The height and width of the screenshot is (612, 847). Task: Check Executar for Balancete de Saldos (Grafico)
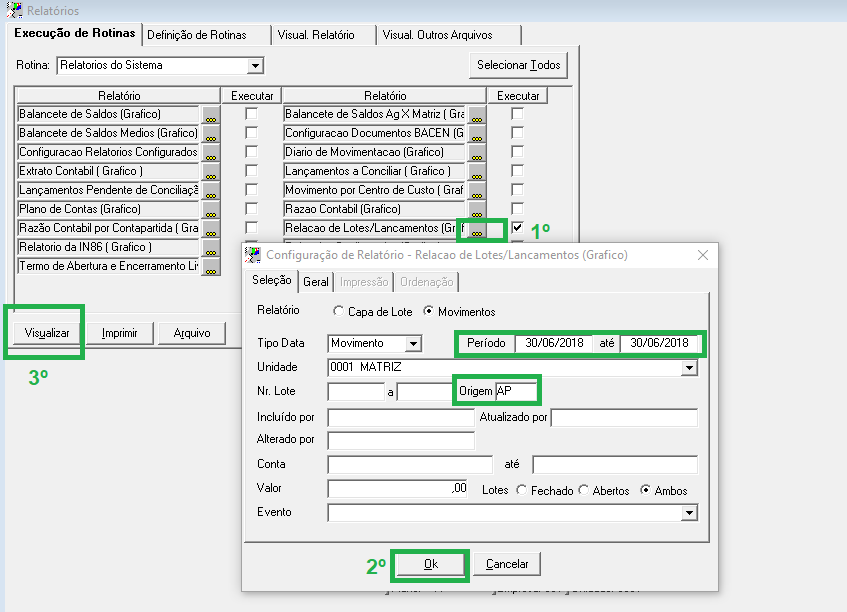coord(251,114)
